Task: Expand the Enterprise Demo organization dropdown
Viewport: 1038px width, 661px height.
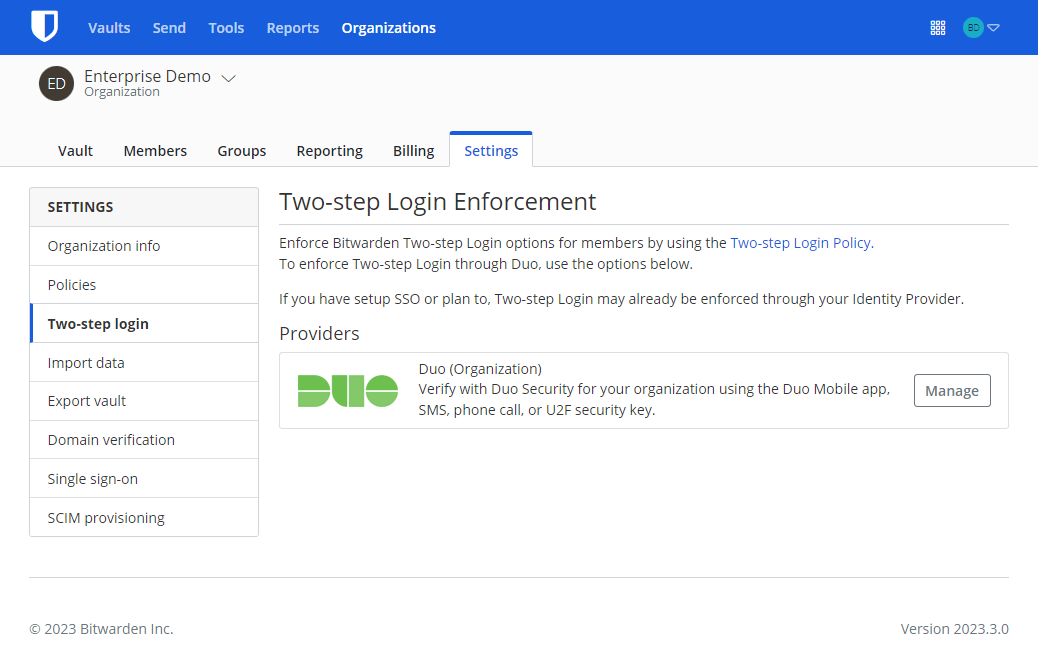Action: 229,78
